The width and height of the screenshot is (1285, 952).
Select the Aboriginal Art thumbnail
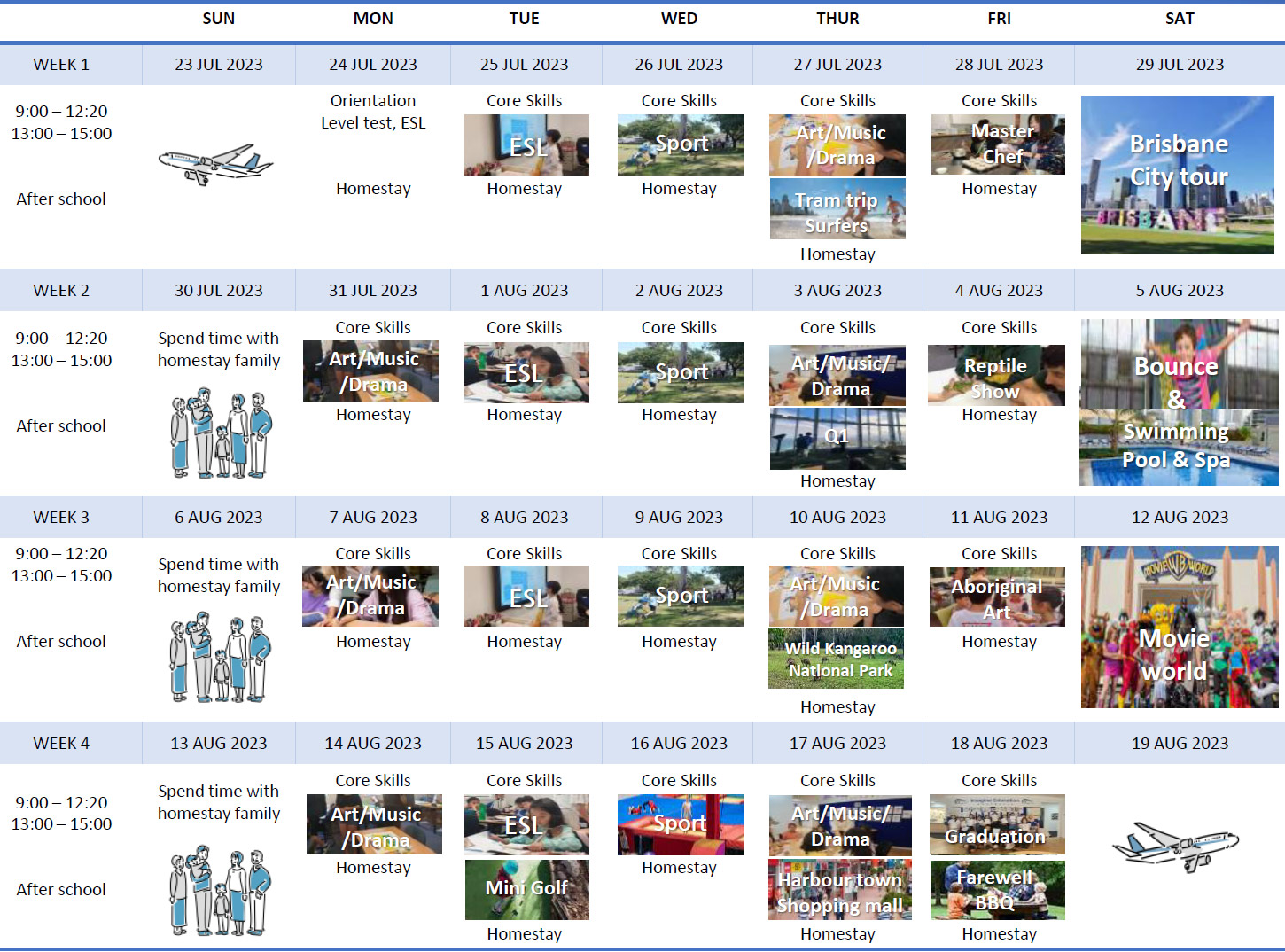[997, 597]
